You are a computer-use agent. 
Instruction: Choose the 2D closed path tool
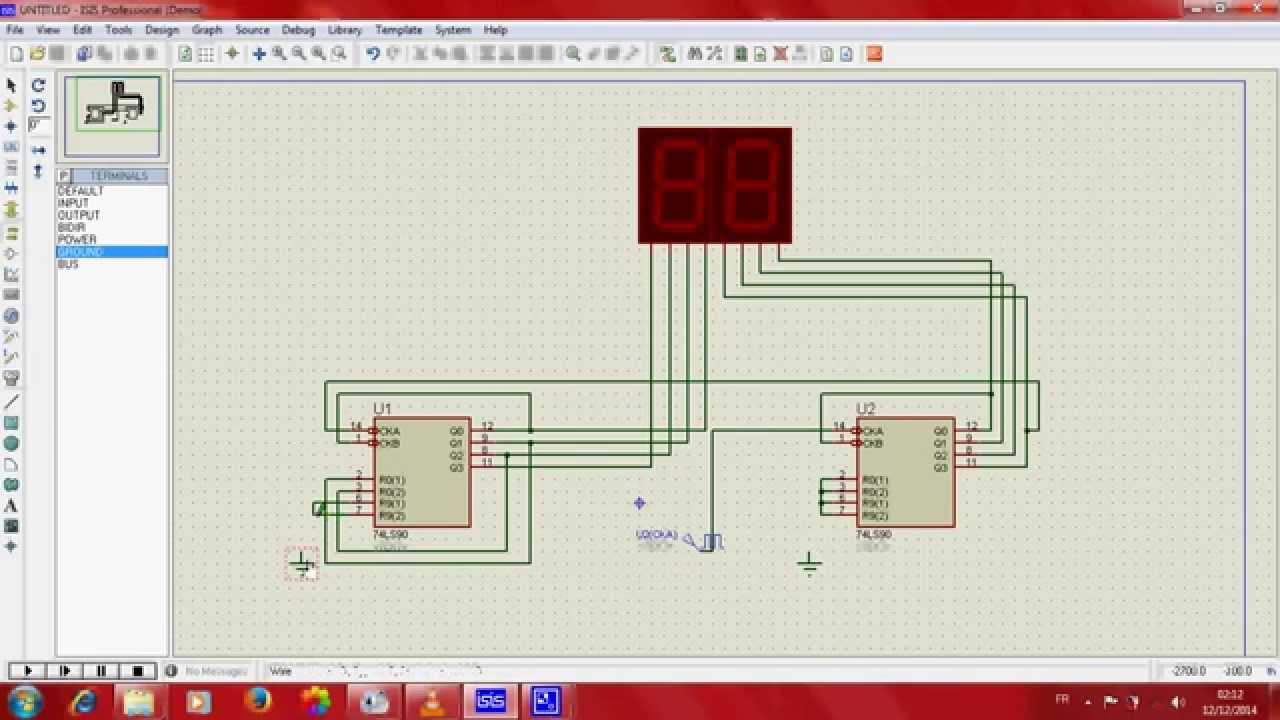coord(12,485)
